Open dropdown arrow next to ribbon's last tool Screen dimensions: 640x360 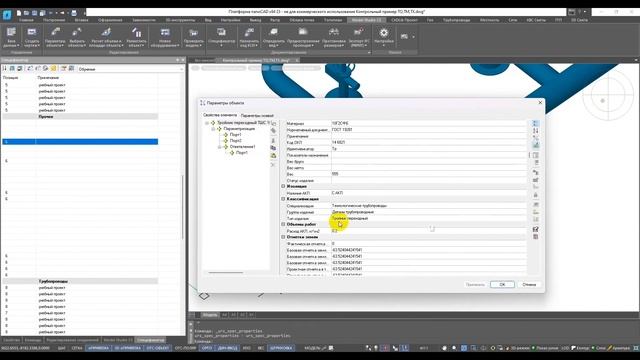(413, 37)
